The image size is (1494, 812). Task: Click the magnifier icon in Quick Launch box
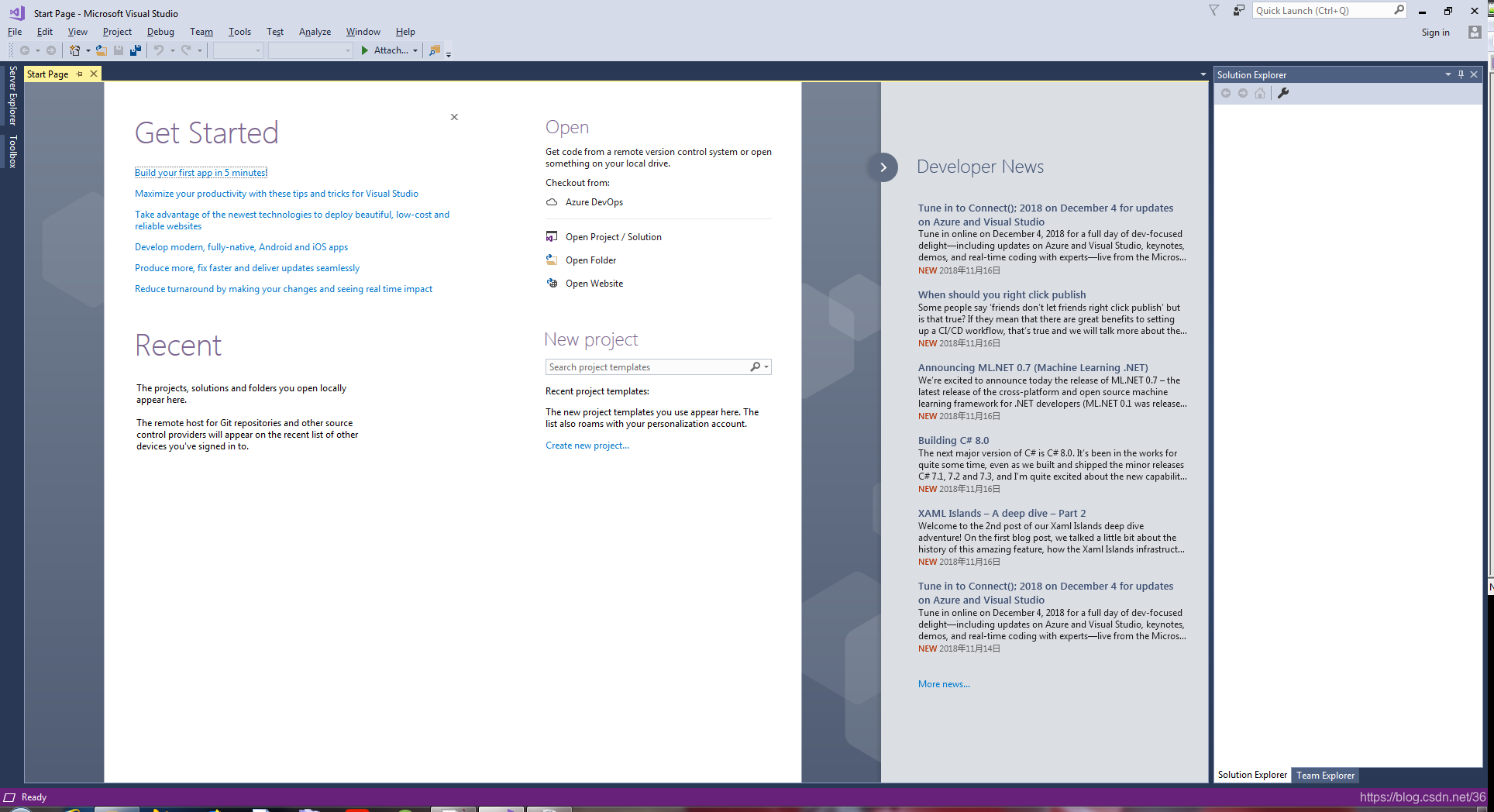point(1399,10)
